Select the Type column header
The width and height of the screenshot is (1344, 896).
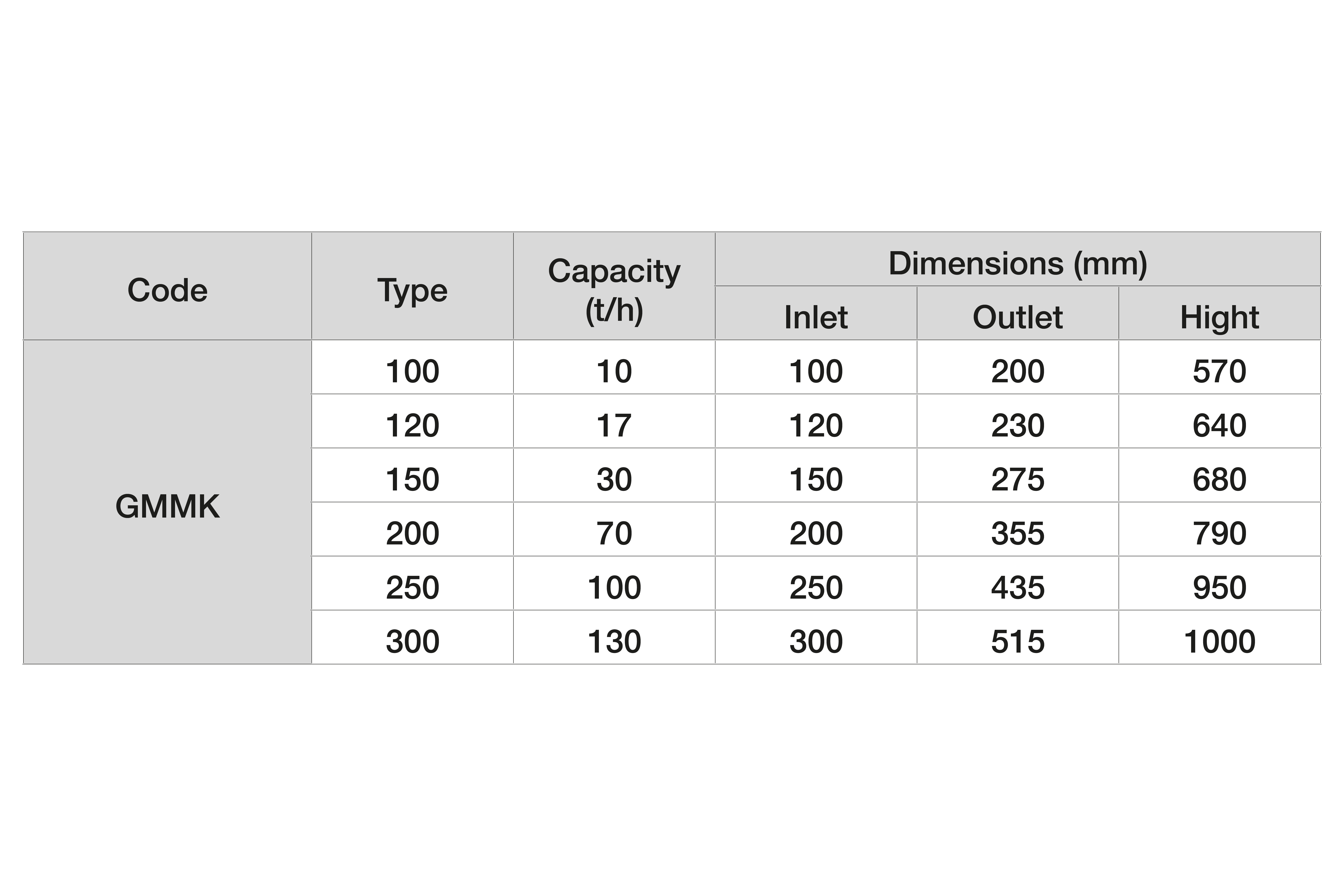click(x=413, y=286)
